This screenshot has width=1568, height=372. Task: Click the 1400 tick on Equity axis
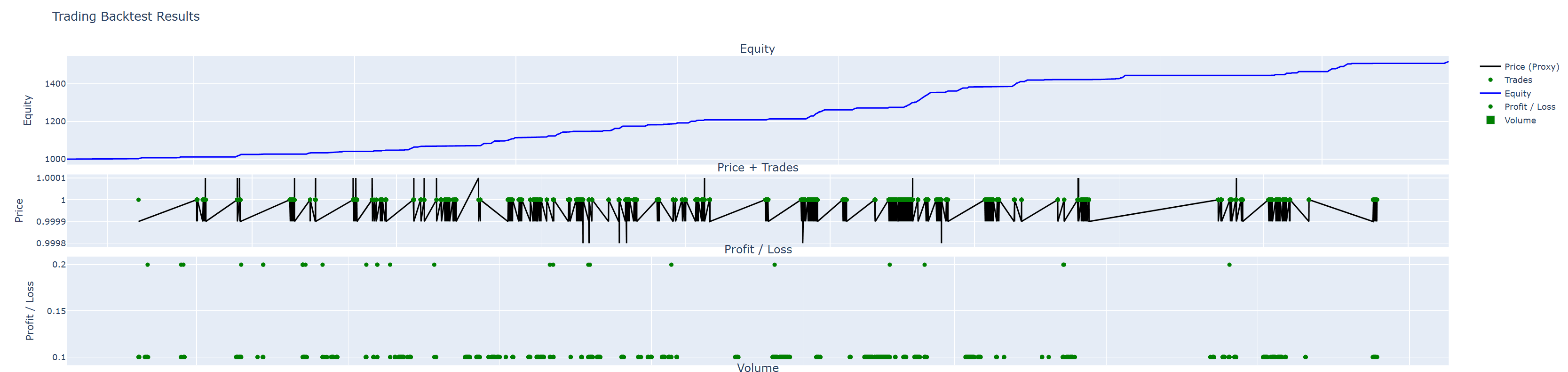point(55,83)
